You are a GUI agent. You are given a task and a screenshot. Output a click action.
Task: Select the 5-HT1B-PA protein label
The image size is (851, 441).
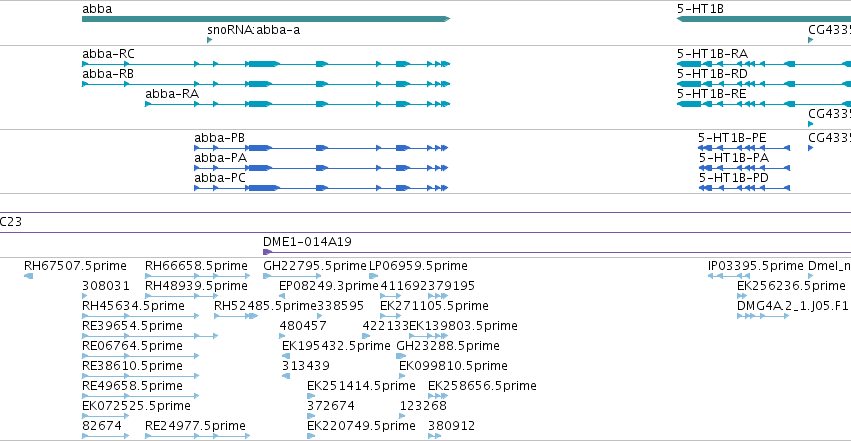734,158
